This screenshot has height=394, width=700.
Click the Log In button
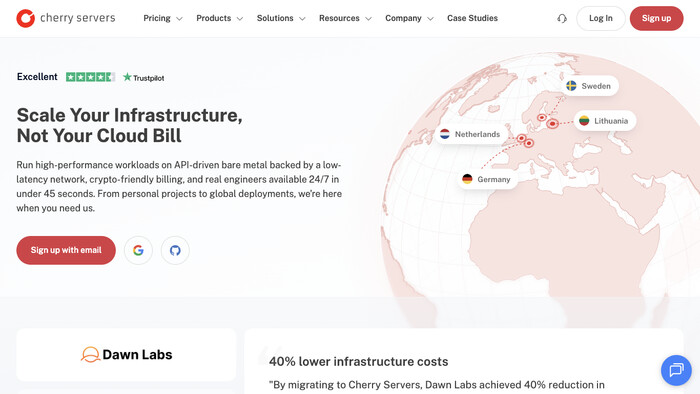pyautogui.click(x=601, y=18)
